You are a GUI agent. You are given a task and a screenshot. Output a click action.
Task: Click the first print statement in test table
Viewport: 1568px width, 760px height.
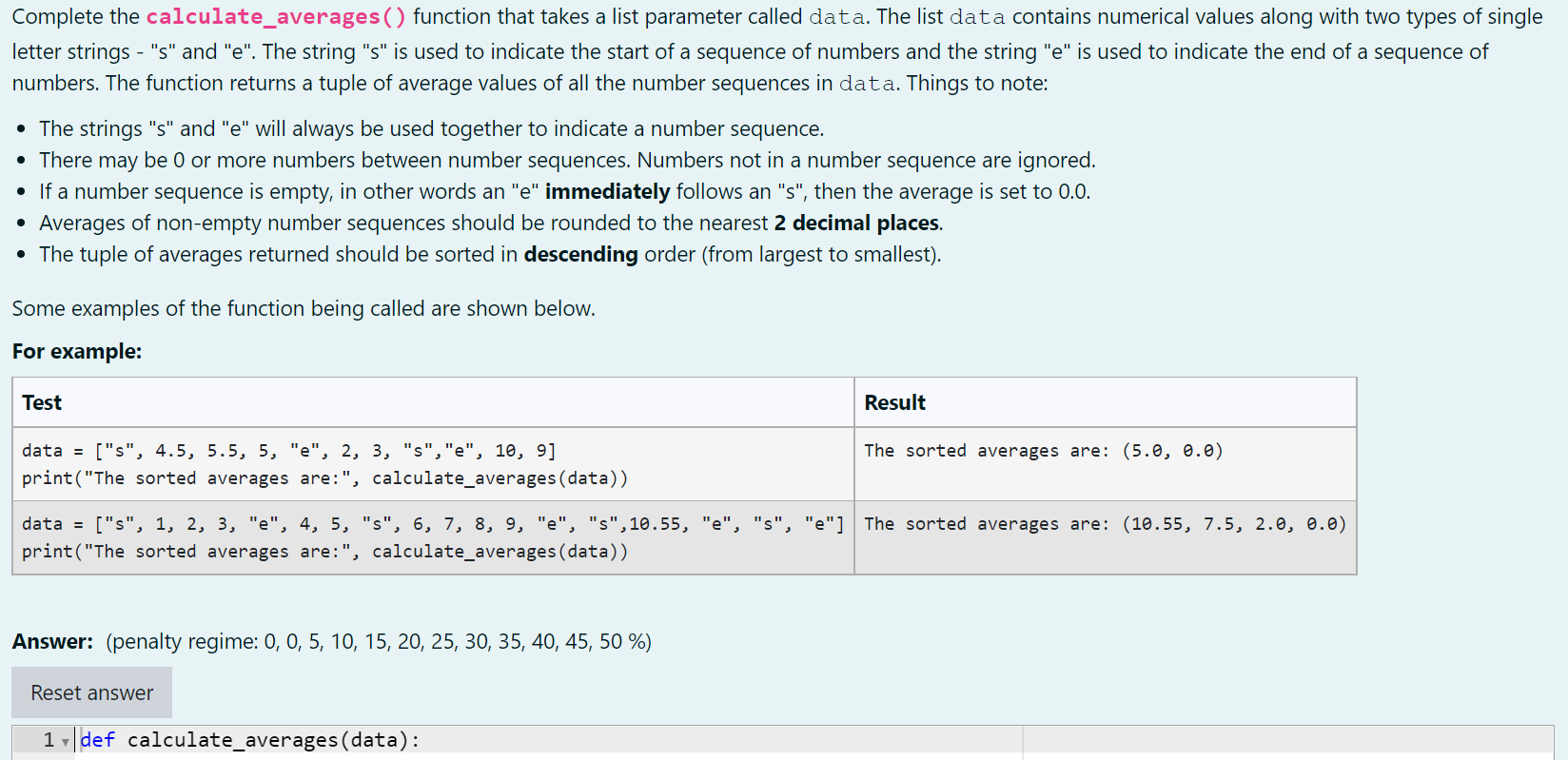pyautogui.click(x=324, y=478)
